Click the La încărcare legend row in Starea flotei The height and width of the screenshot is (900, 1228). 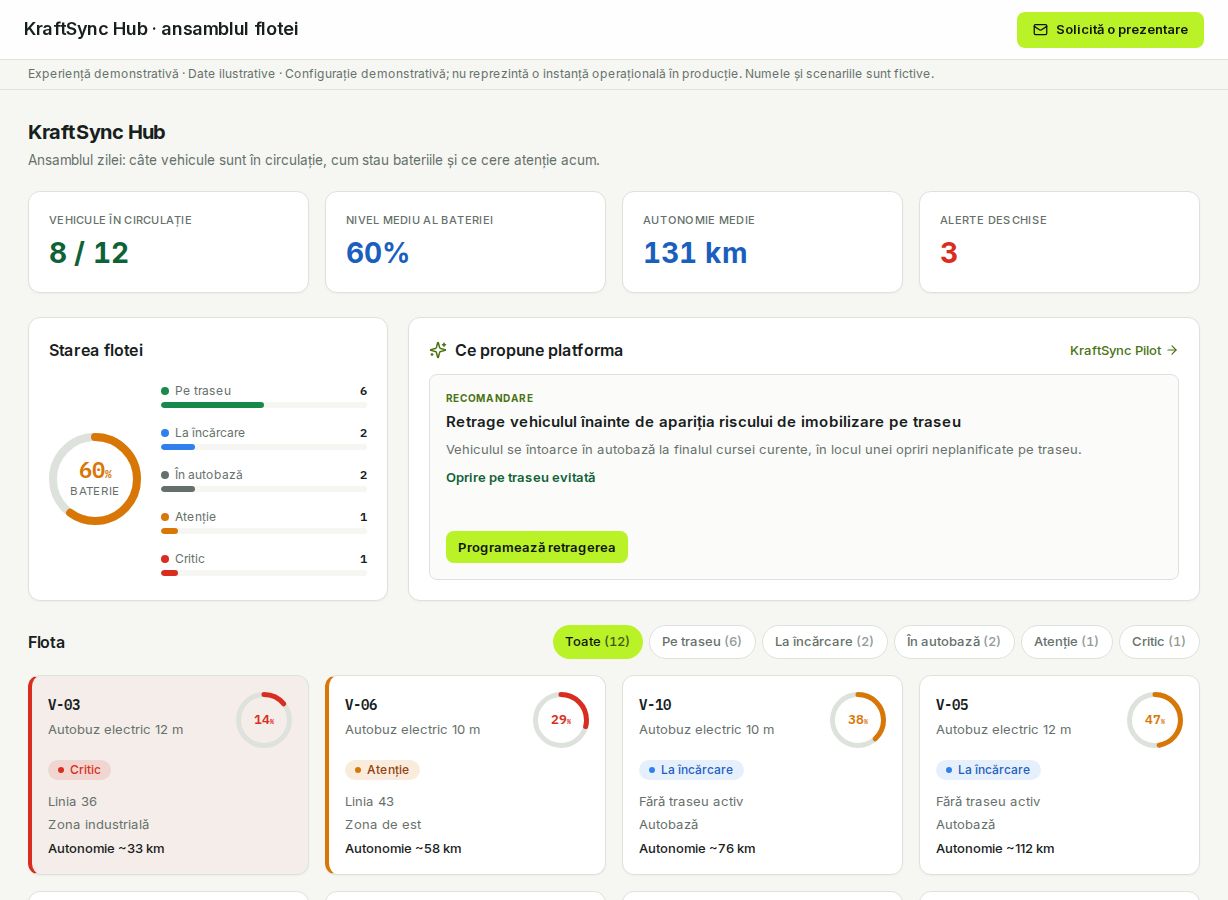pyautogui.click(x=264, y=438)
